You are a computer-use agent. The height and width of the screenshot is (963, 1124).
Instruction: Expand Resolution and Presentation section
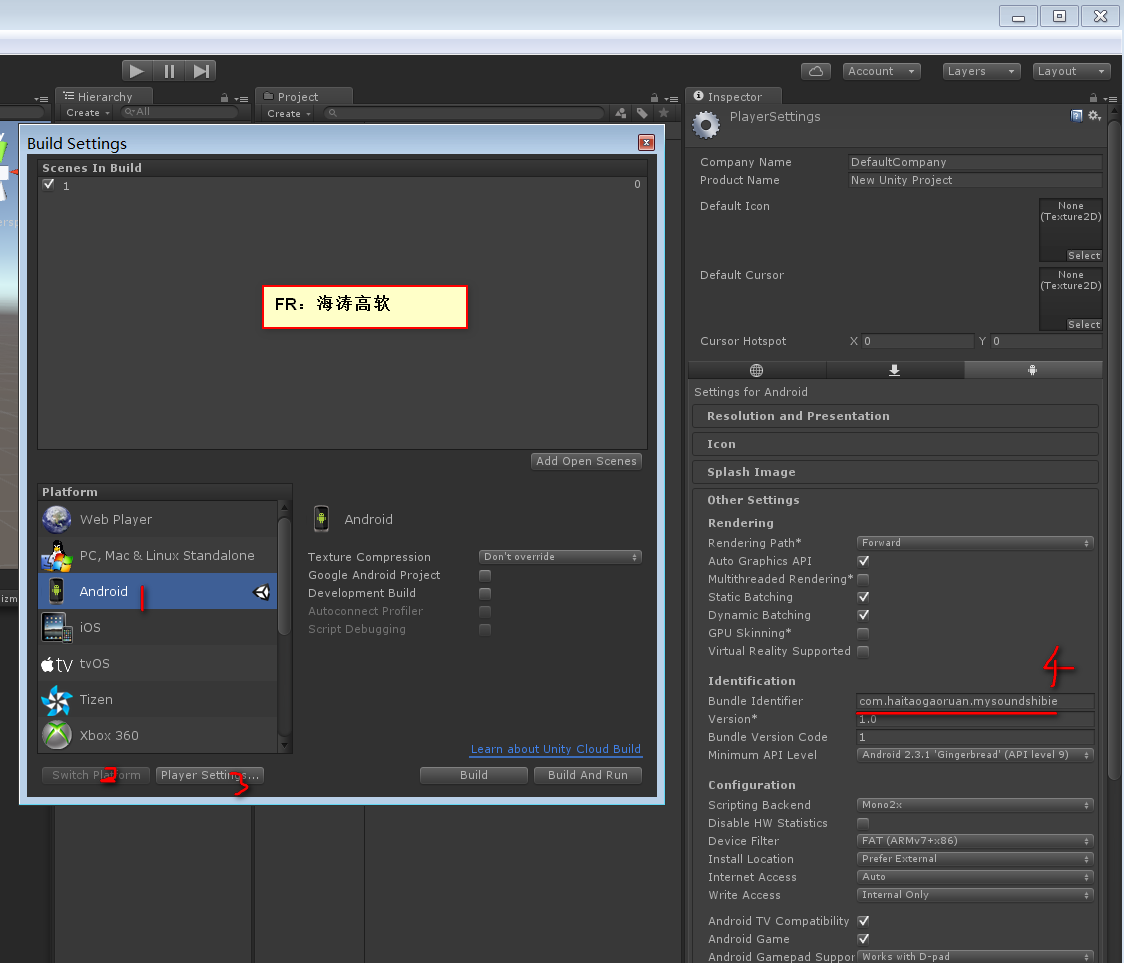(x=895, y=416)
